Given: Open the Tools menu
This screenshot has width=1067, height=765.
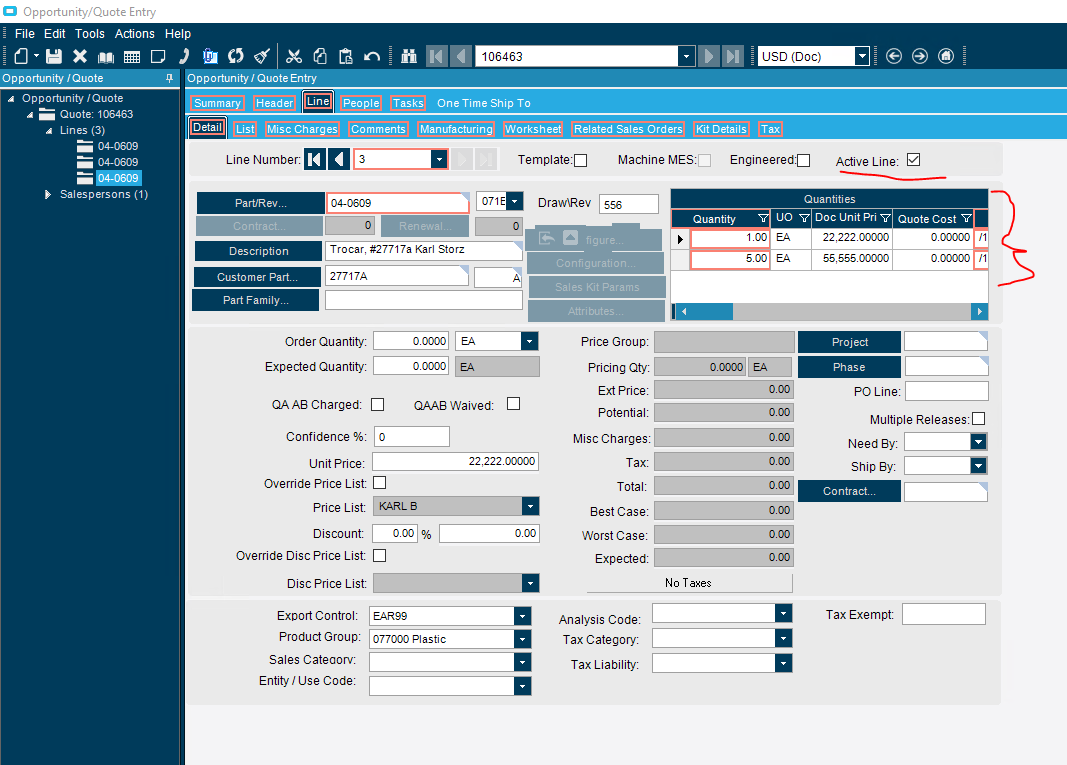Looking at the screenshot, I should (90, 34).
